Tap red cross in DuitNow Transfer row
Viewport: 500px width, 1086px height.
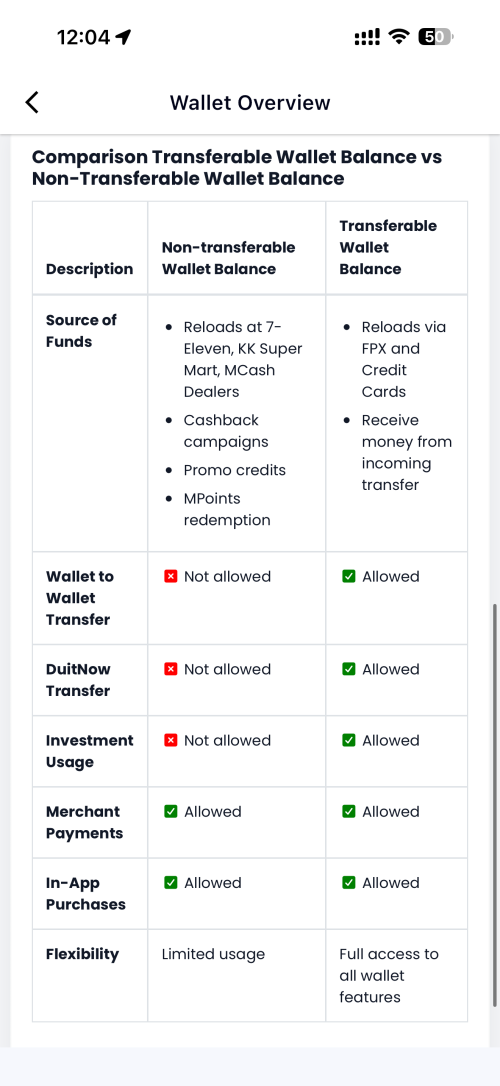170,669
